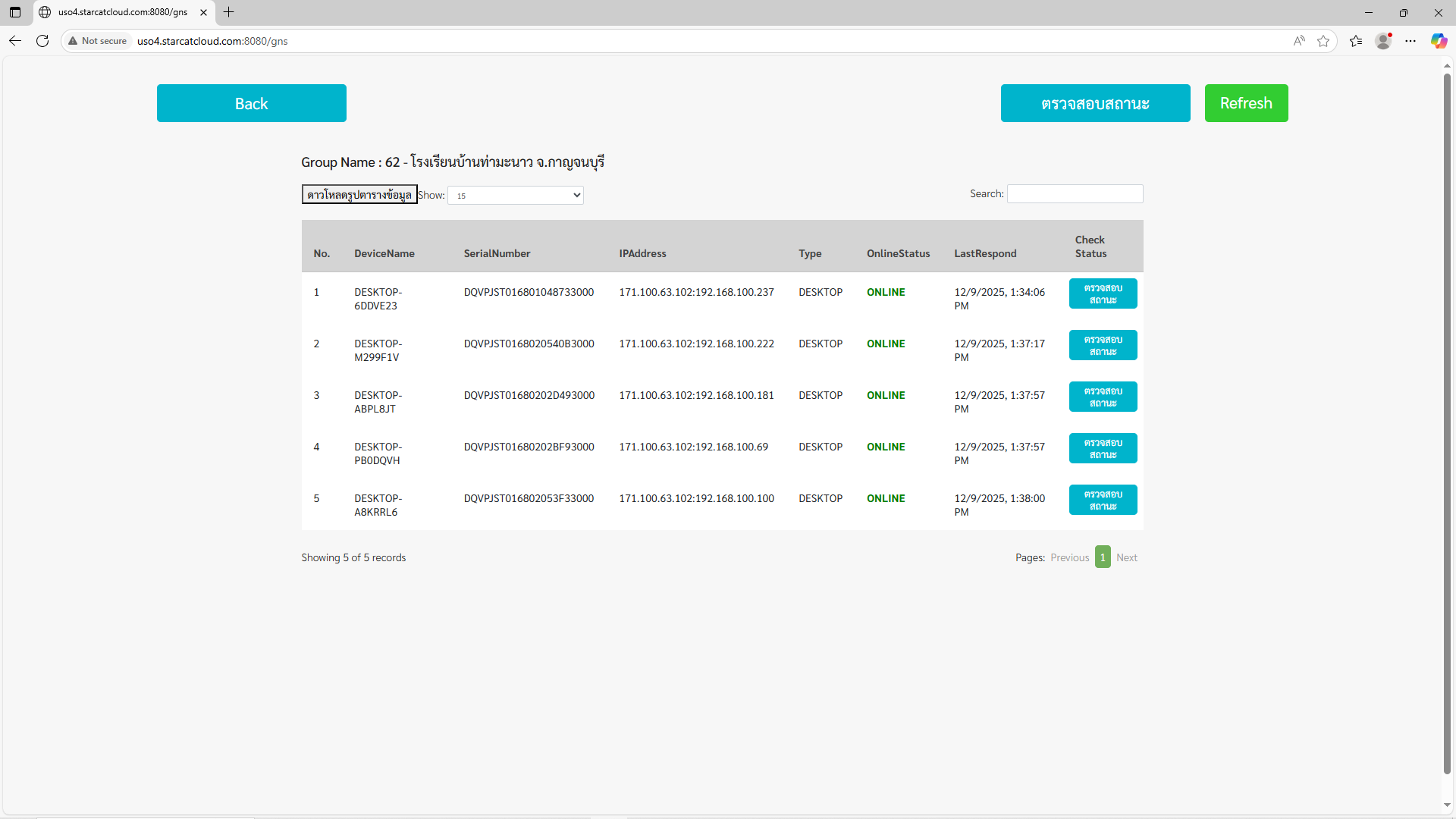Click the Not secure warning icon

point(73,41)
